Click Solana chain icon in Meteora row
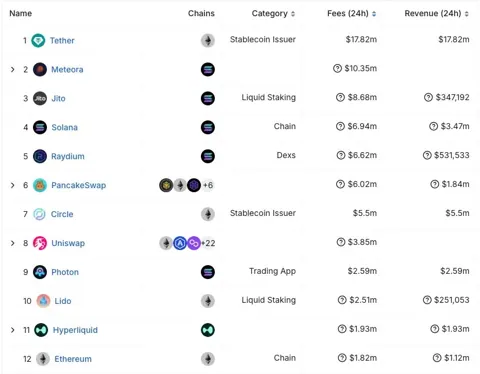 pos(208,70)
